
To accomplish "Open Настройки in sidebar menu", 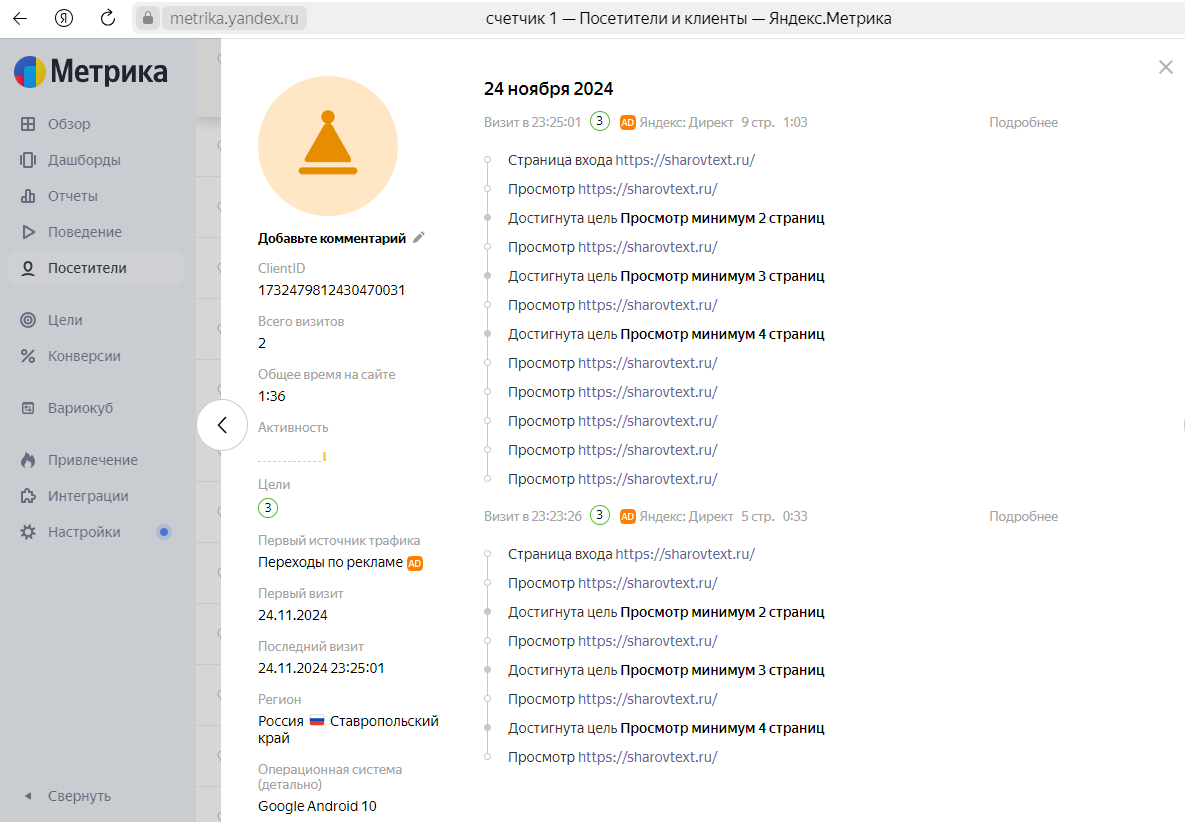I will coord(84,532).
